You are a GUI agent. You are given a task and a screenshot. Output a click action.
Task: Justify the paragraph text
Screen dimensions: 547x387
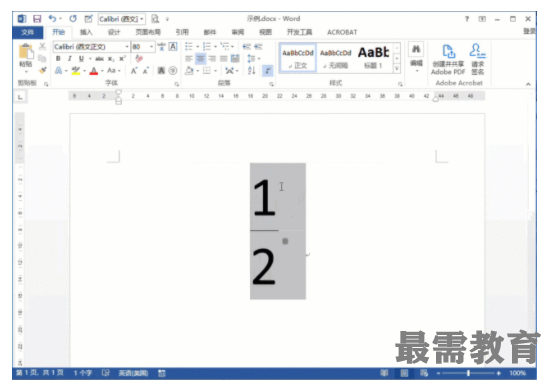coord(224,58)
